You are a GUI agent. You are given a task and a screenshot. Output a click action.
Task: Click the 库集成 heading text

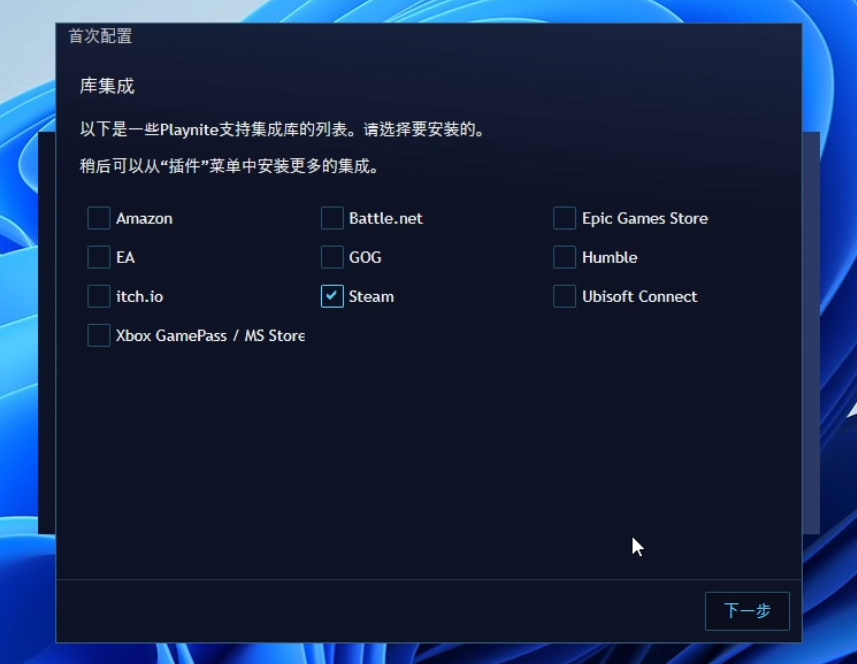[x=107, y=86]
